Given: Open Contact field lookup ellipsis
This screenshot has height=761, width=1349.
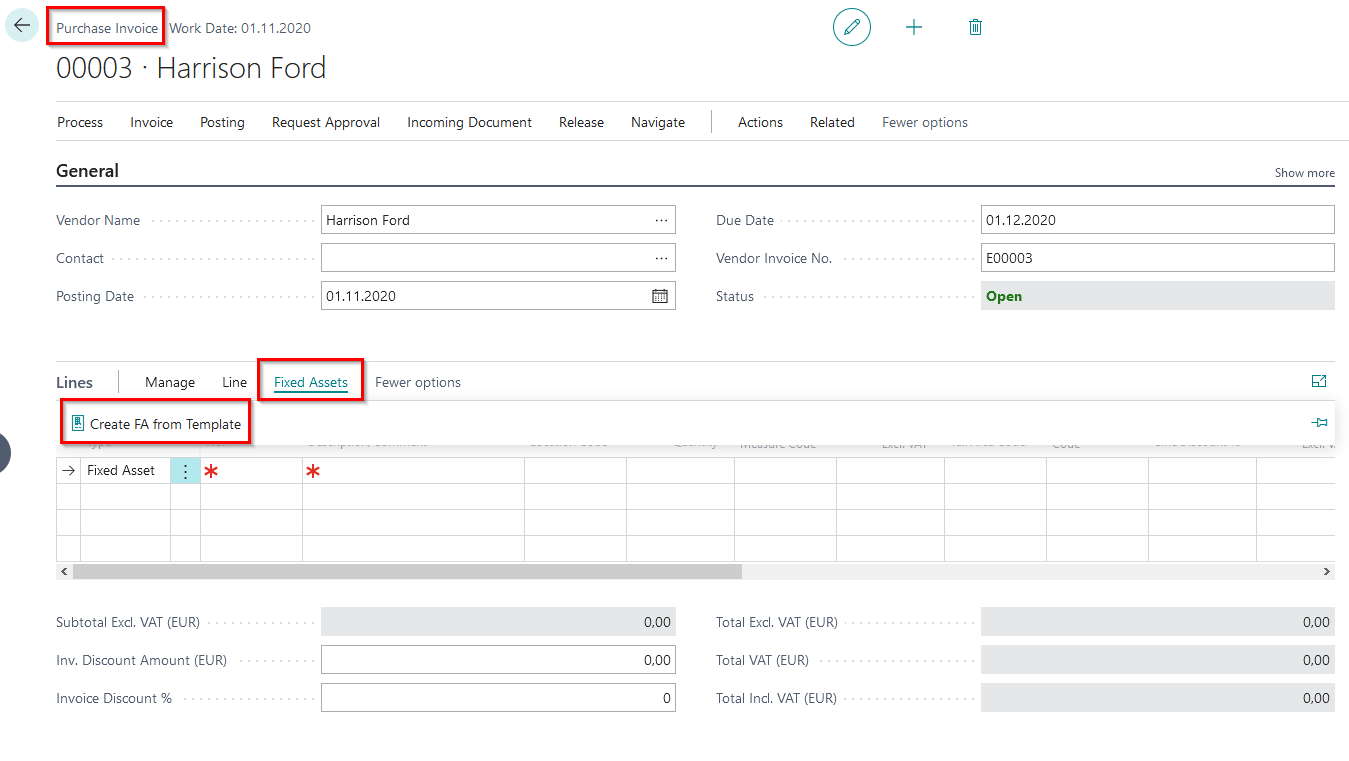Looking at the screenshot, I should [661, 258].
